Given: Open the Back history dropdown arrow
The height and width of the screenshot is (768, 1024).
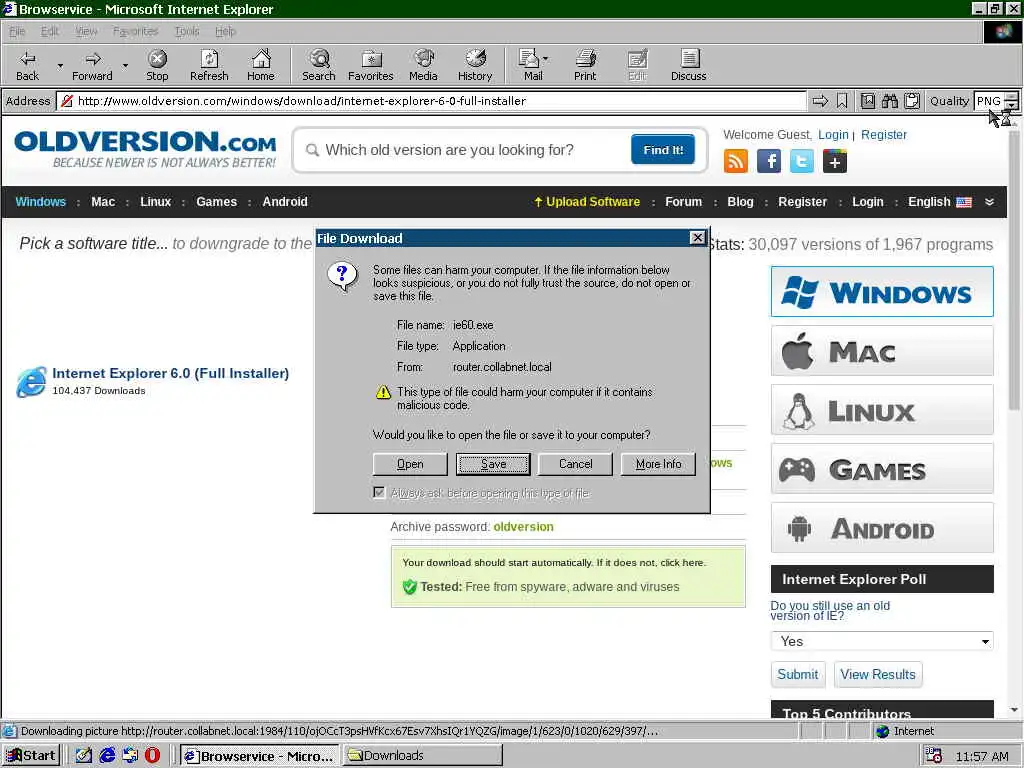Looking at the screenshot, I should tap(60, 65).
